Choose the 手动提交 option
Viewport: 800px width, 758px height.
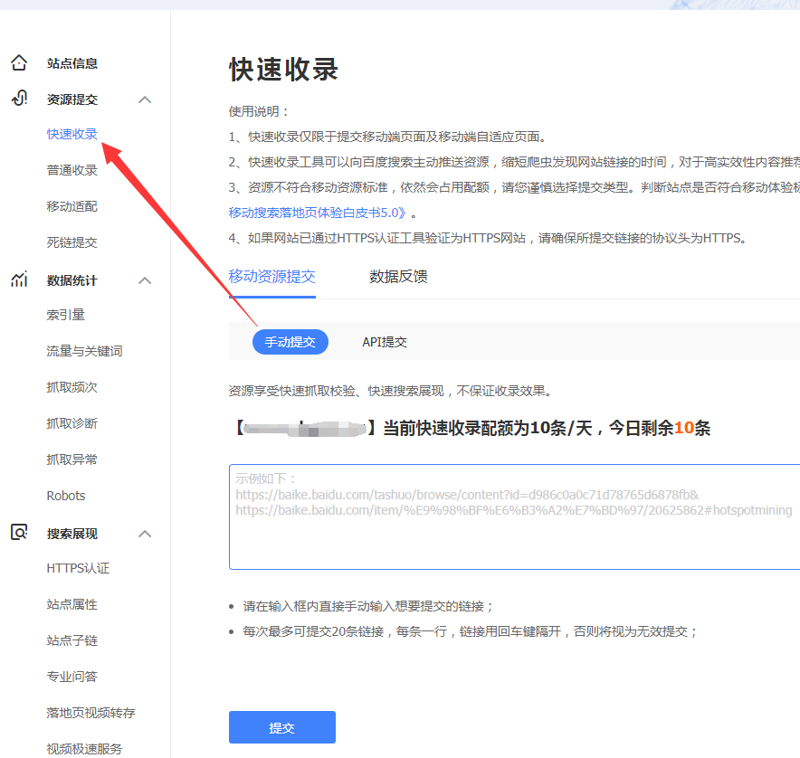click(x=290, y=342)
